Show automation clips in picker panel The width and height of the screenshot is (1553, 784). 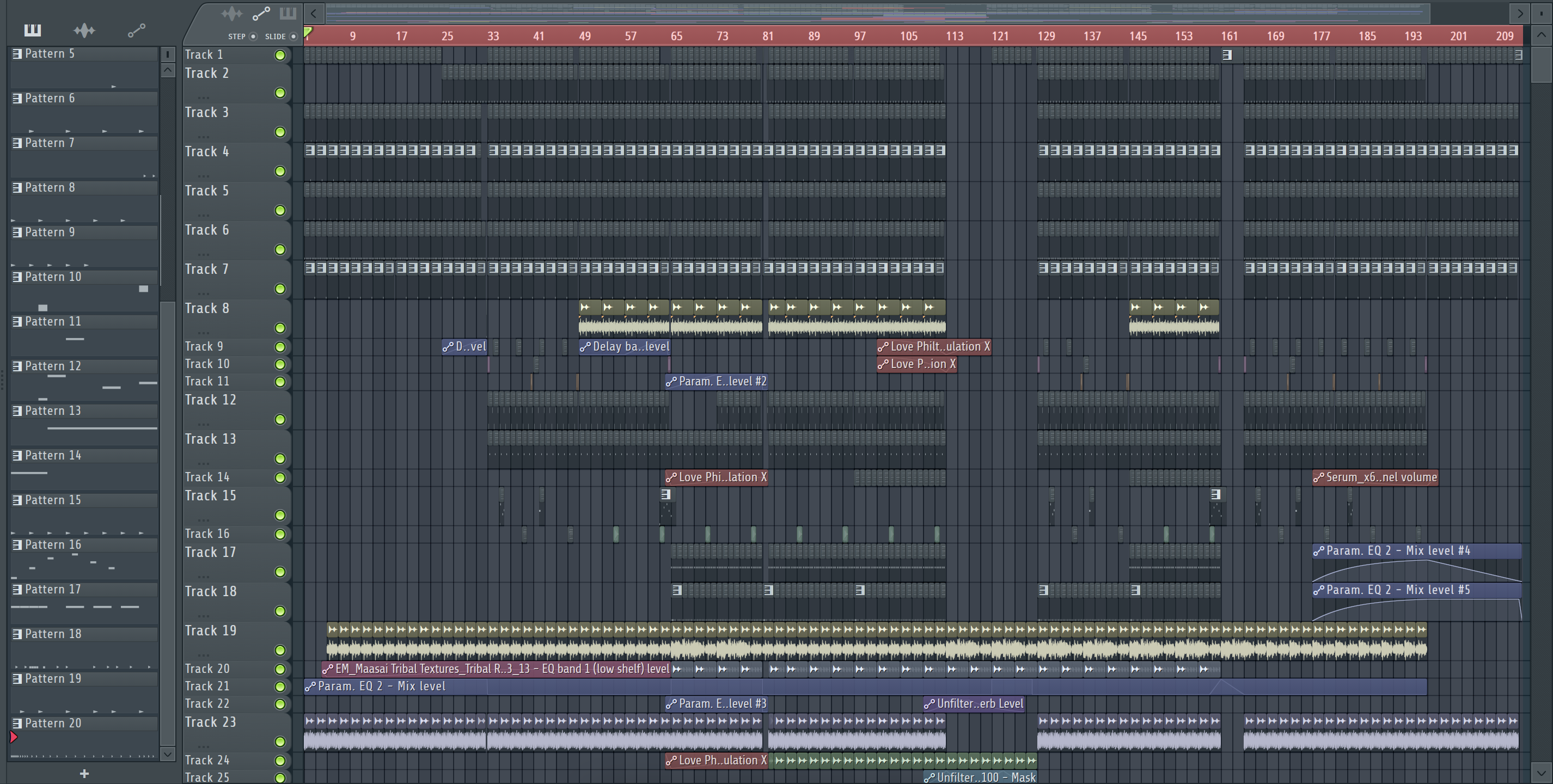click(136, 30)
